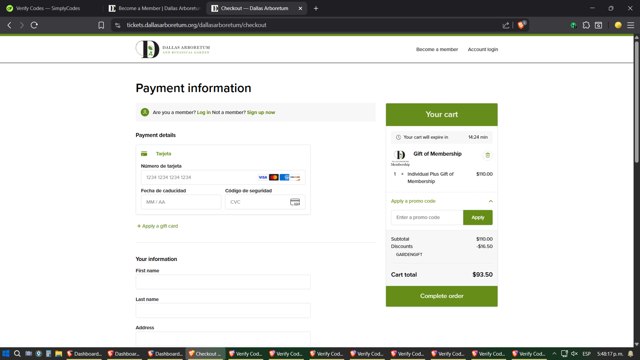640x360 pixels.
Task: Focus the Last name field
Action: click(223, 310)
